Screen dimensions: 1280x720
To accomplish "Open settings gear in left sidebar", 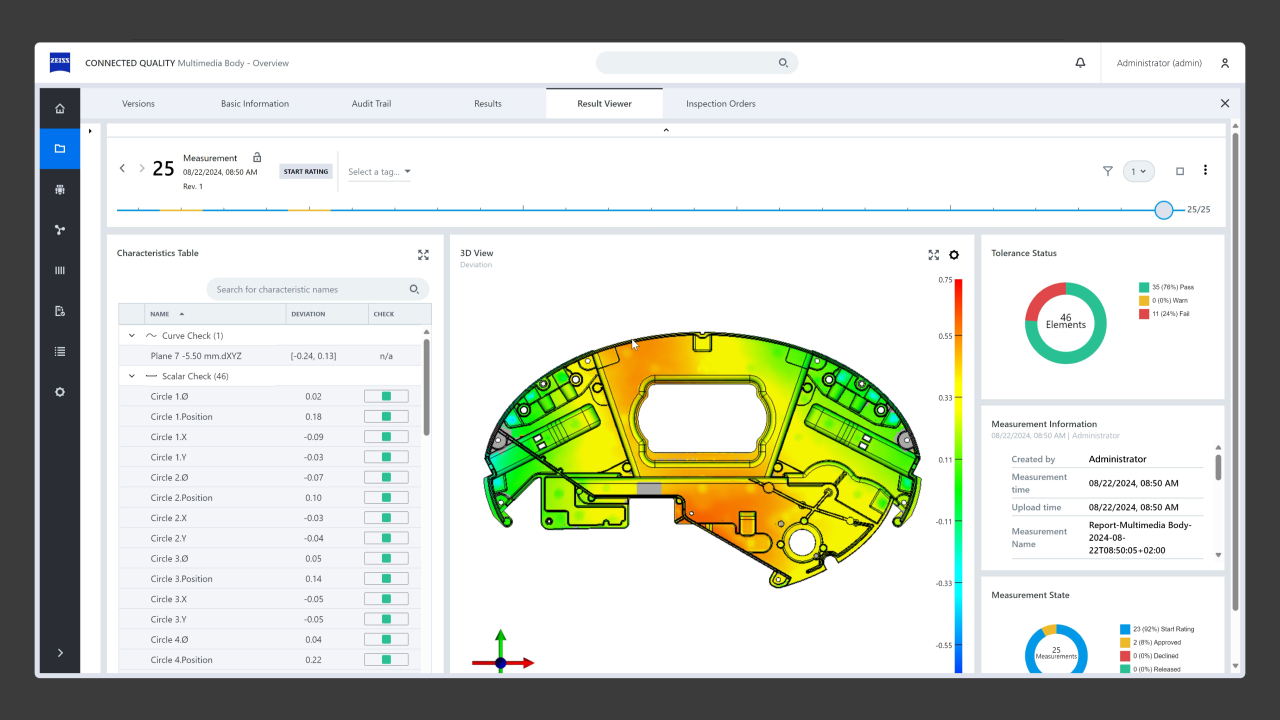I will [60, 392].
